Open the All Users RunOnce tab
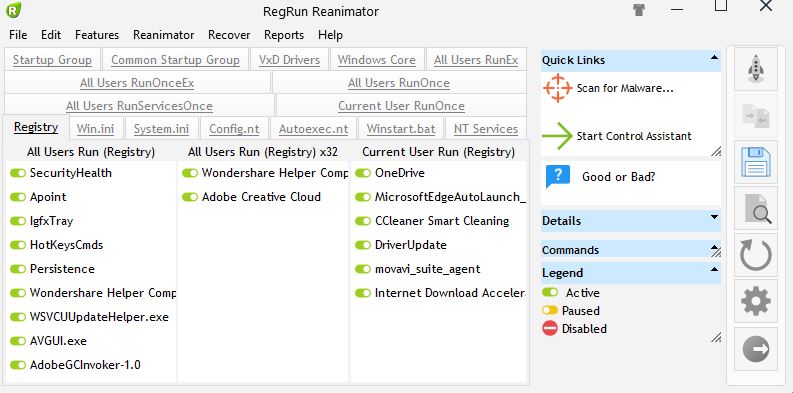Image resolution: width=793 pixels, height=393 pixels. click(x=399, y=83)
